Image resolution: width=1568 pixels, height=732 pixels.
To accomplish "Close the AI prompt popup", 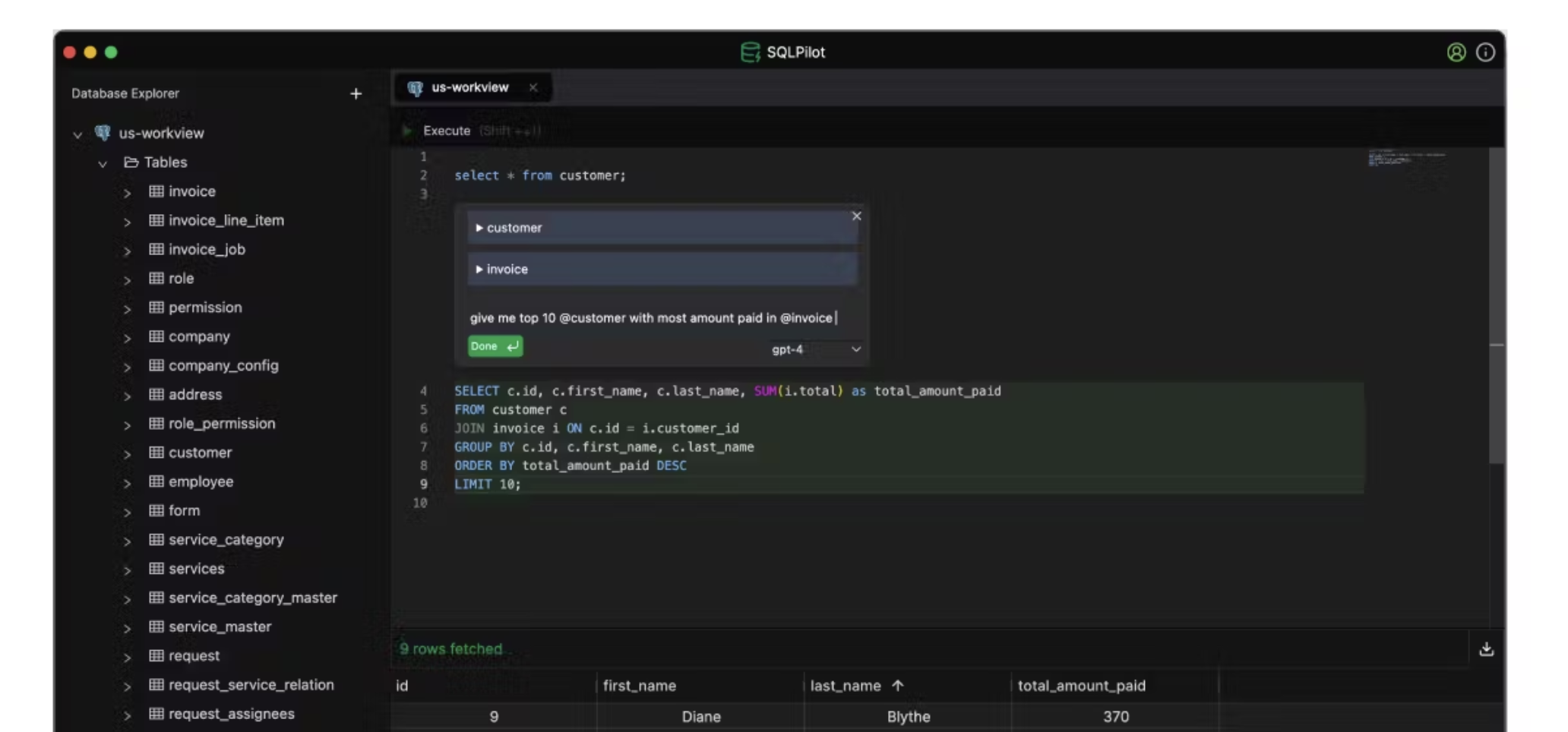I will coord(856,216).
